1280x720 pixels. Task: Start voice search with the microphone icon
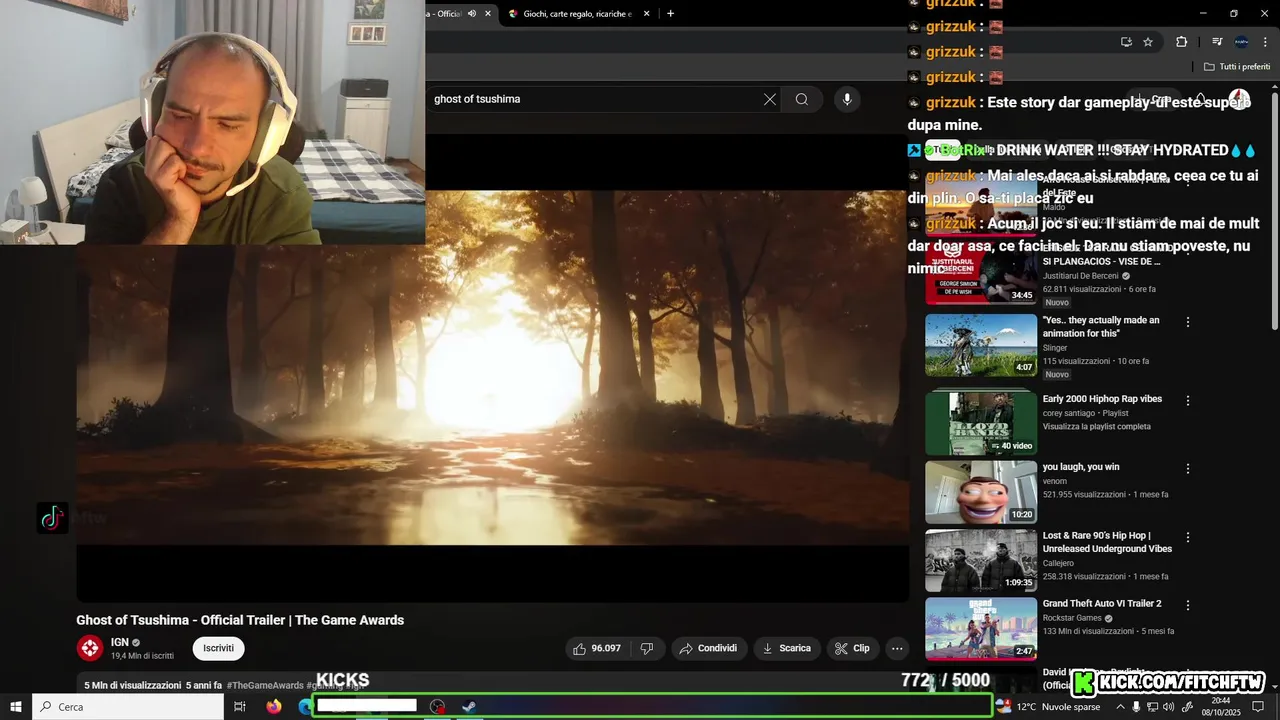[x=847, y=99]
